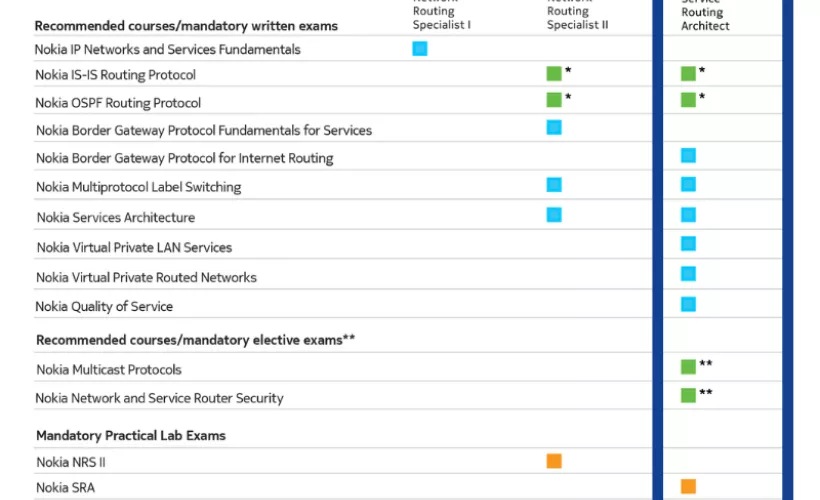
Task: Click blue square in Quality of Service row
Action: (688, 304)
